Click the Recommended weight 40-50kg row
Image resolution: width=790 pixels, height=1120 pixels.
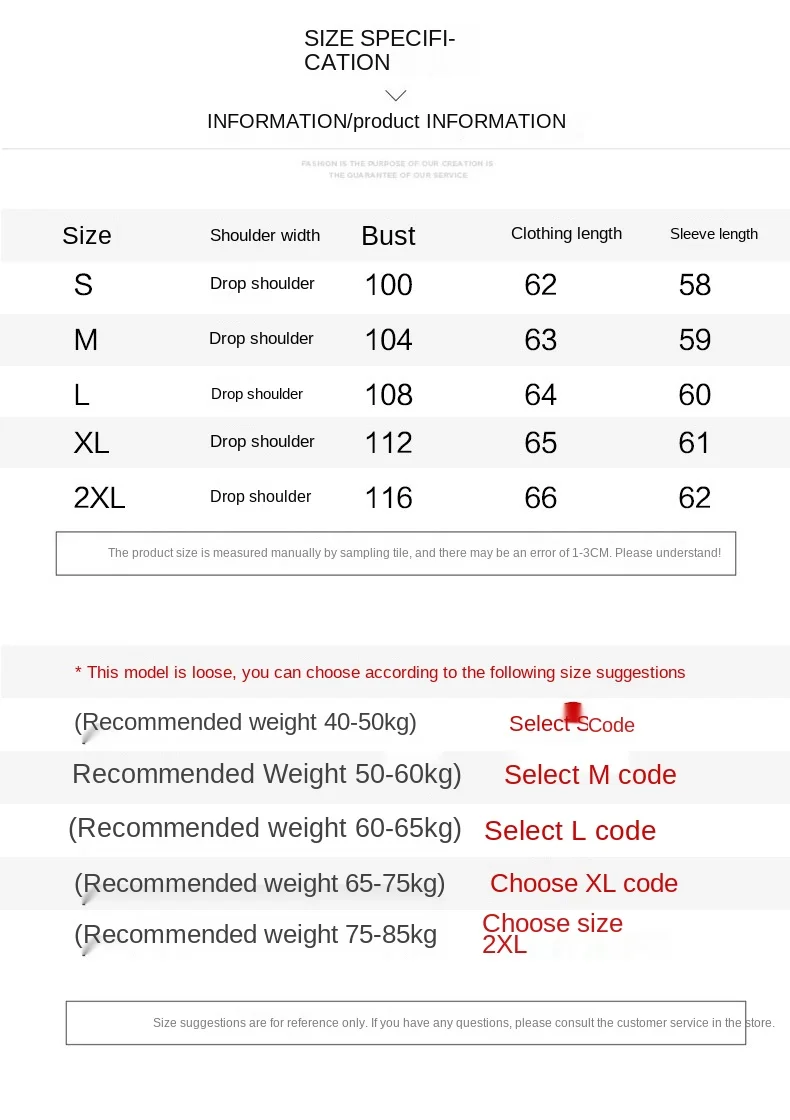[245, 722]
